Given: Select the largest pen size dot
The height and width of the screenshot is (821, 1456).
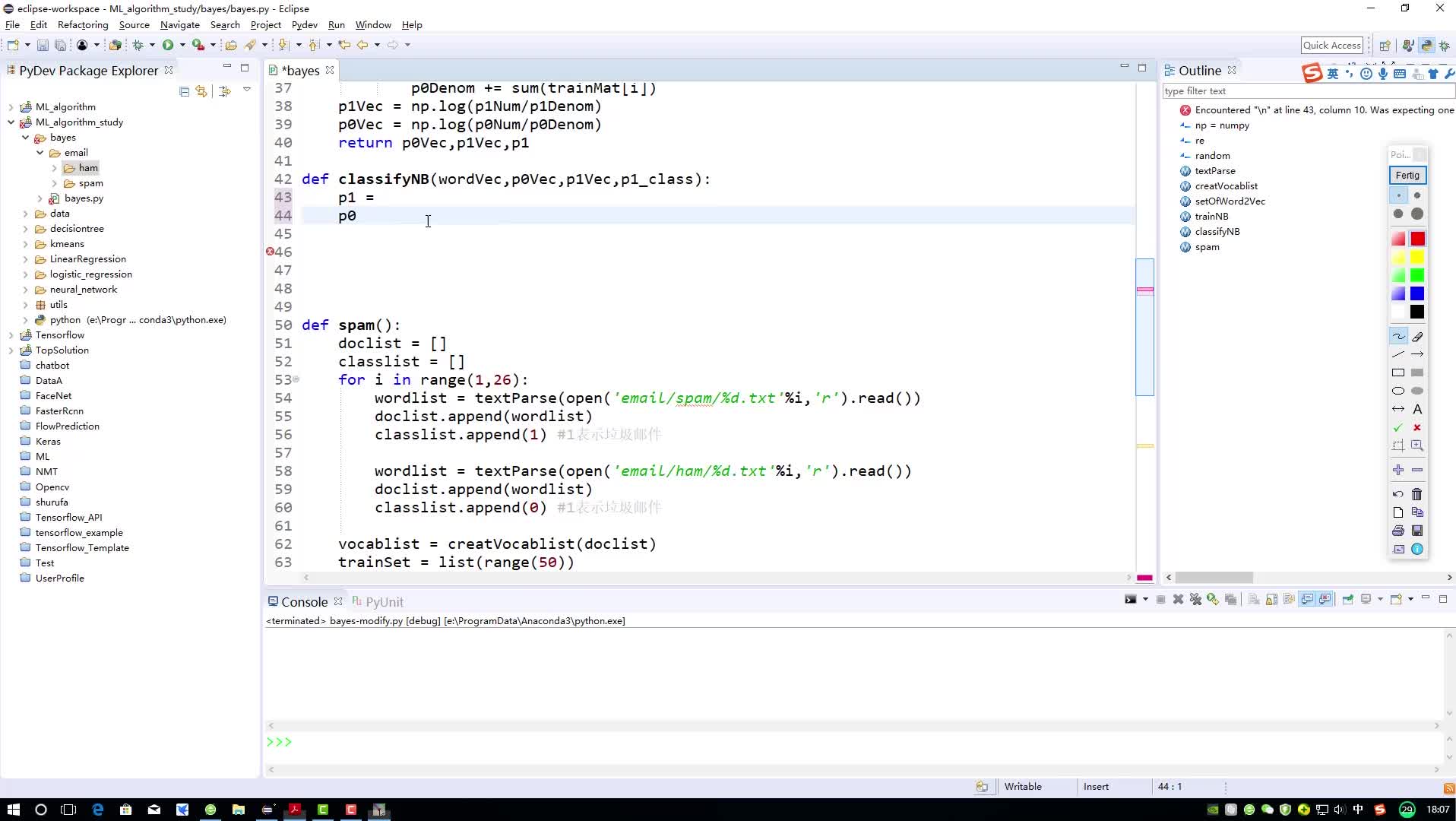Looking at the screenshot, I should click(x=1417, y=214).
